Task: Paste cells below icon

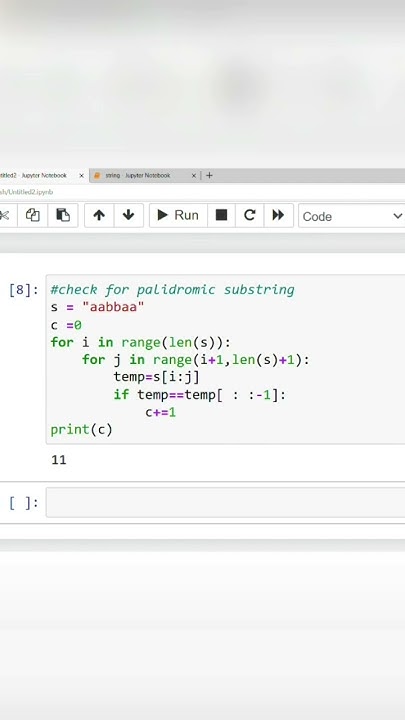Action: click(62, 215)
